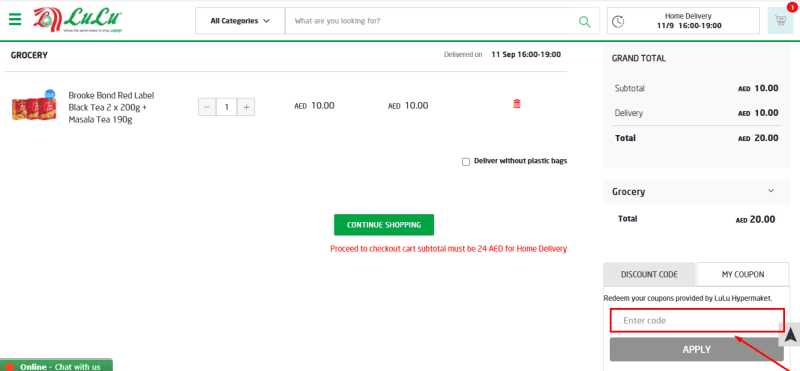The image size is (800, 371).
Task: Click the Subtotal row amount in Grand Total
Action: pyautogui.click(x=758, y=88)
